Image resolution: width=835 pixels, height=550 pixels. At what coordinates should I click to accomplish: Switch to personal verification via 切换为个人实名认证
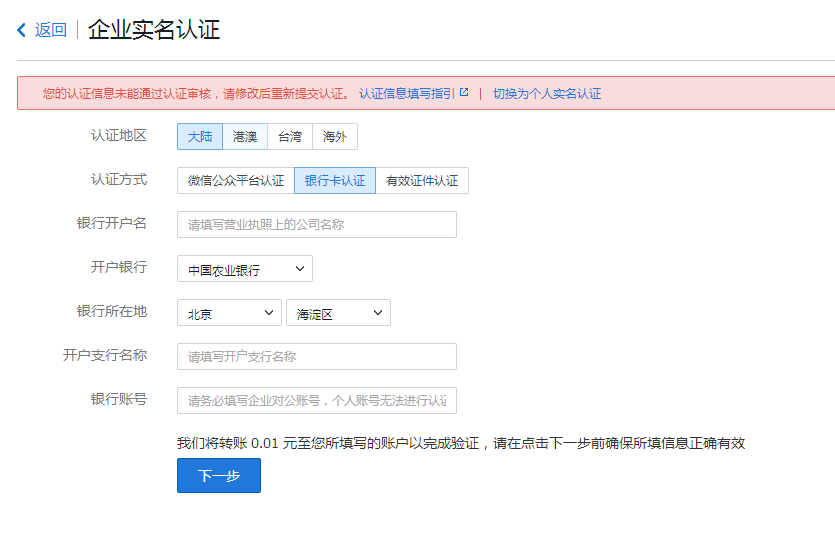547,93
